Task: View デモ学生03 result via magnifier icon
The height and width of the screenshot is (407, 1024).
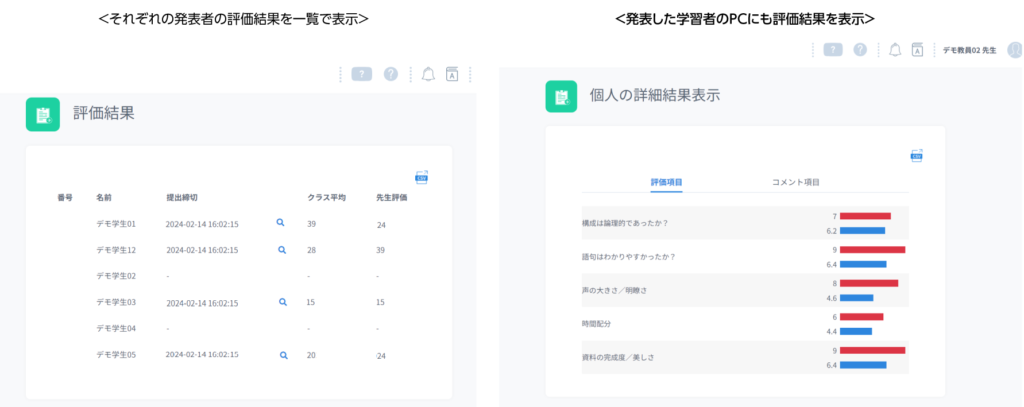Action: coord(283,302)
